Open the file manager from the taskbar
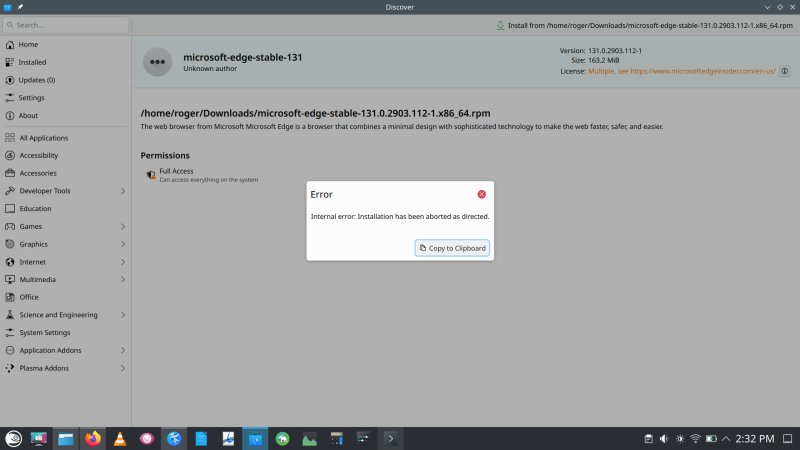 tap(66, 439)
